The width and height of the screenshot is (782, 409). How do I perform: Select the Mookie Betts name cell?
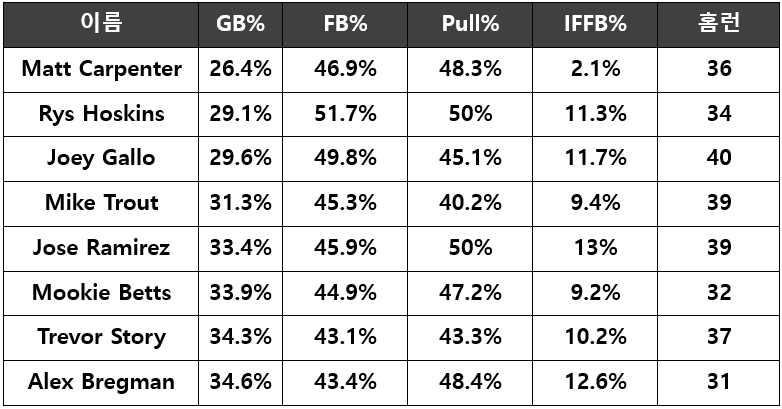coord(101,293)
